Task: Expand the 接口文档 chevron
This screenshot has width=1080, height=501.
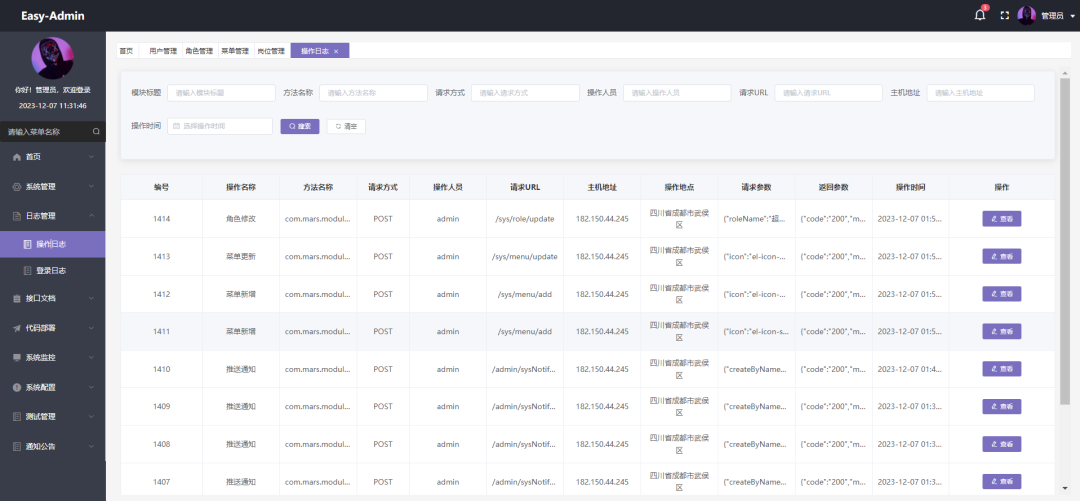Action: coord(92,298)
